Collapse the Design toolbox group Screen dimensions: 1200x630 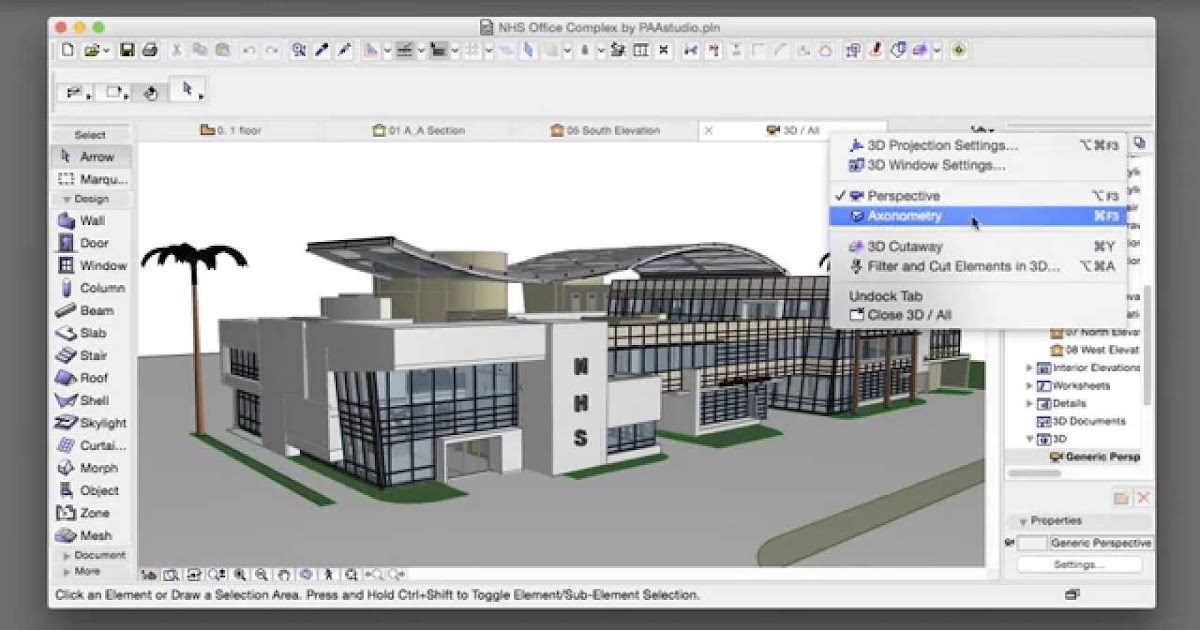[67, 199]
